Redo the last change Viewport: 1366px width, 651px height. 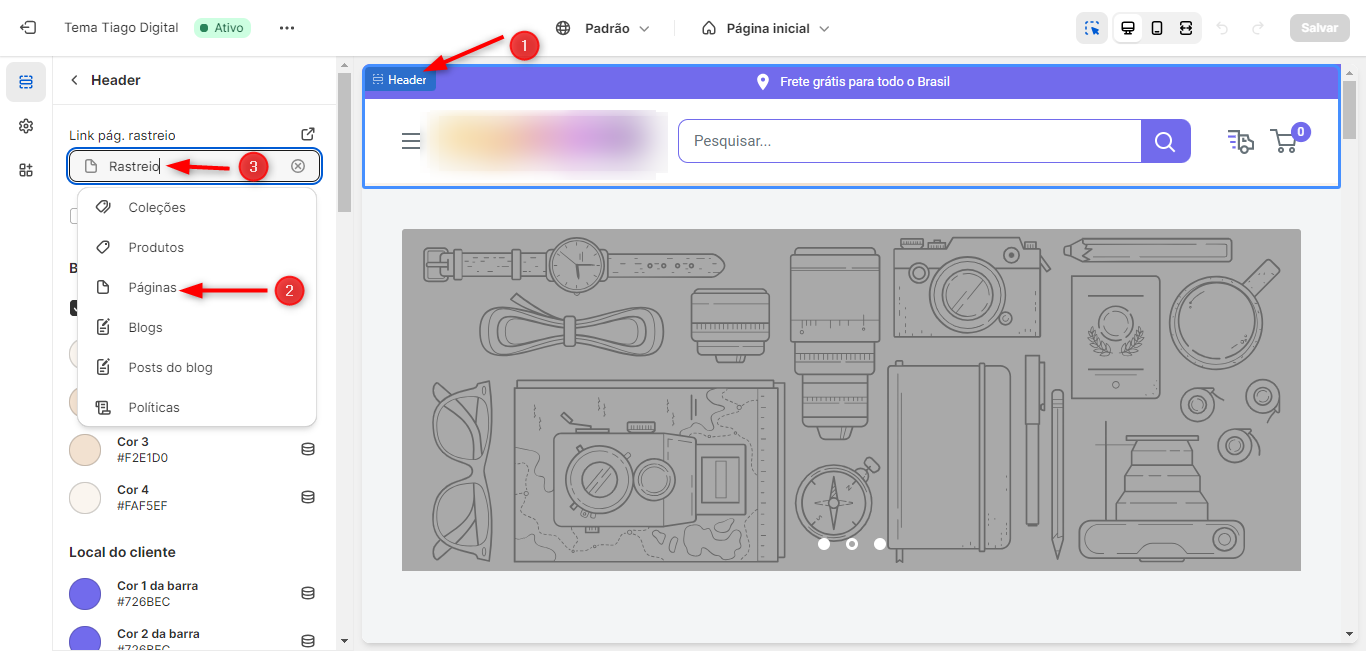tap(1258, 28)
